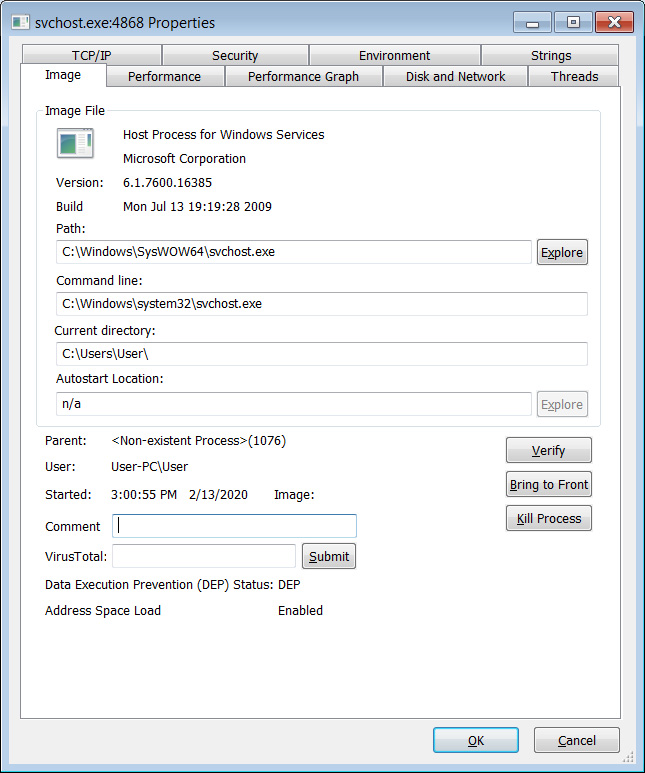This screenshot has height=773, width=645.
Task: Click the Explore button next to the Path field
Action: click(x=562, y=252)
